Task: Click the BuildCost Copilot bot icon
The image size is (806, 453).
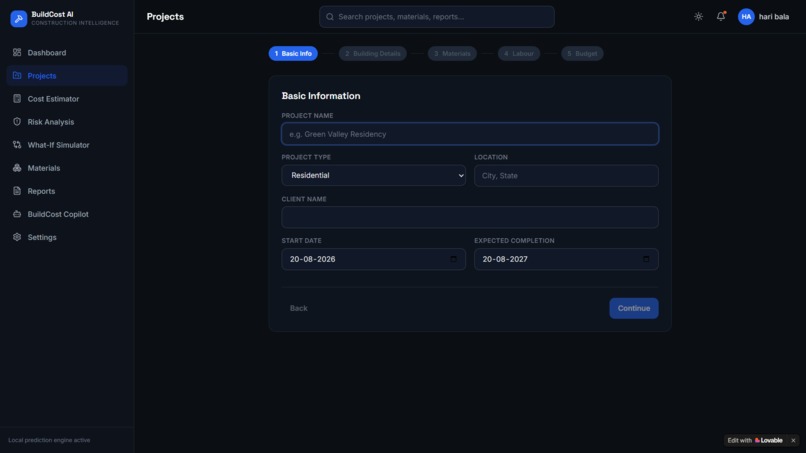Action: pyautogui.click(x=17, y=214)
